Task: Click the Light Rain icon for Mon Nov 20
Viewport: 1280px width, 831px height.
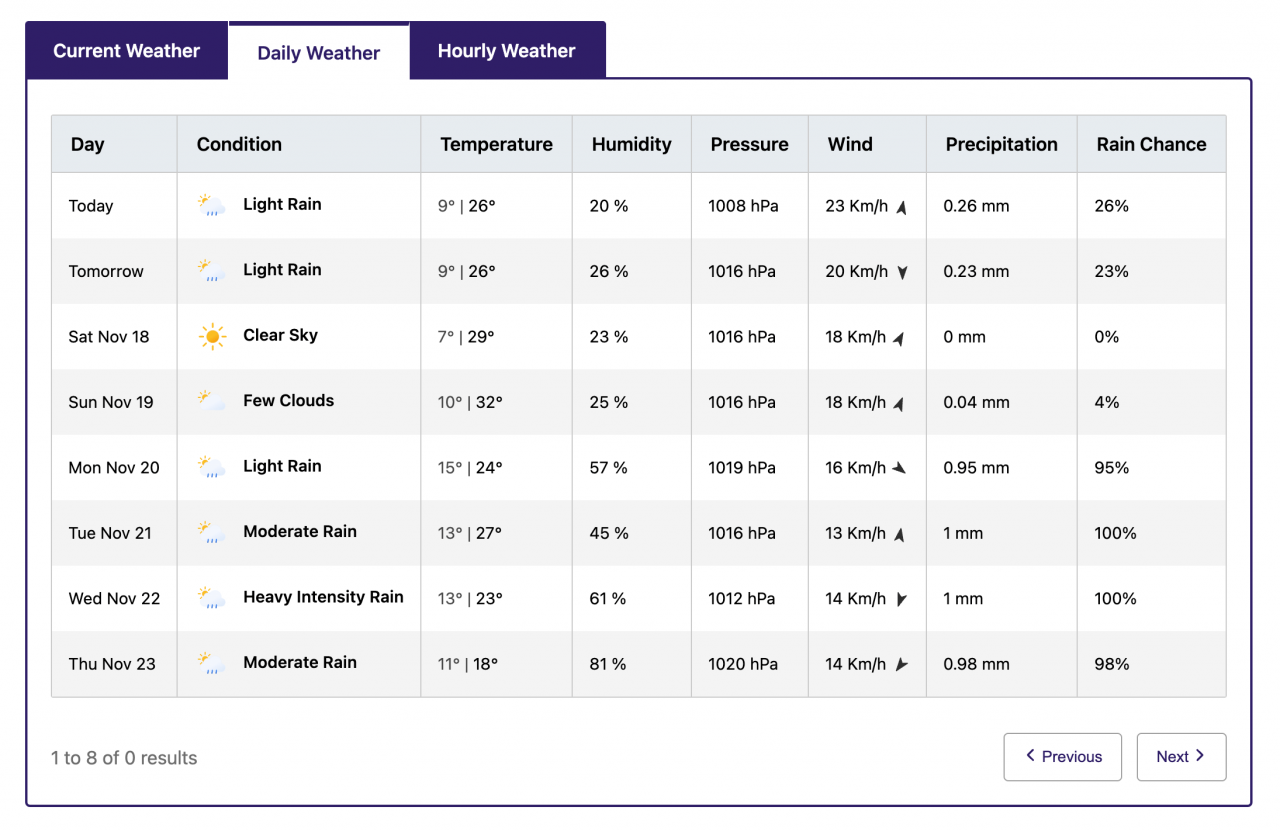Action: tap(211, 466)
